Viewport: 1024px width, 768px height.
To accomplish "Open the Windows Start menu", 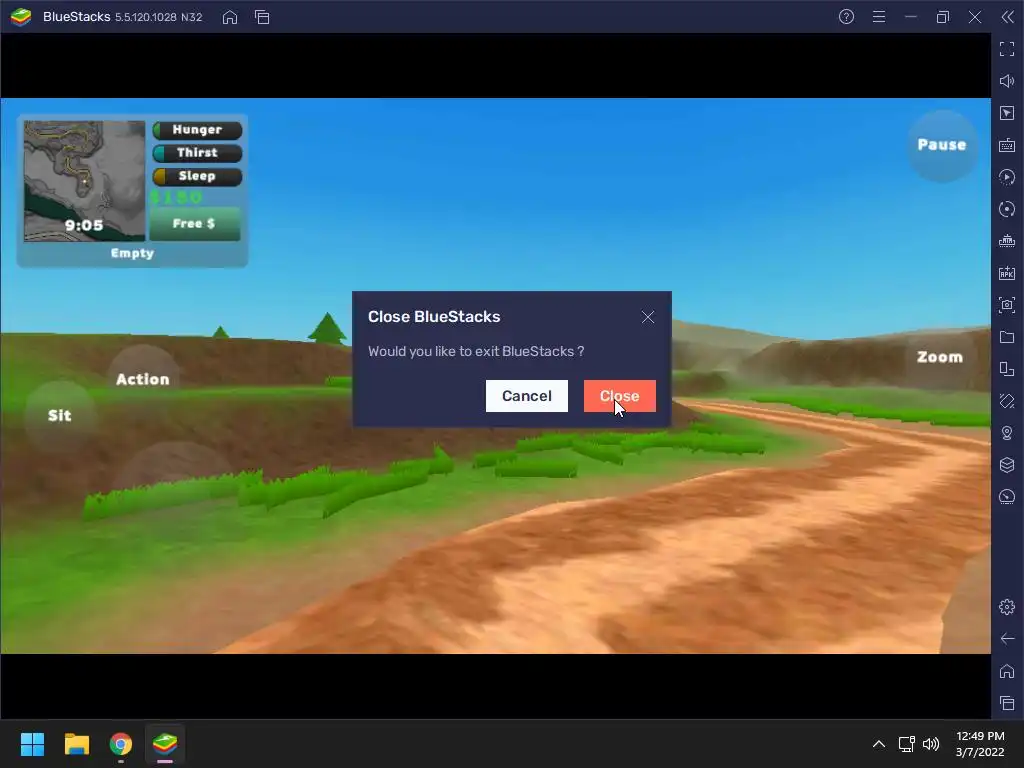I will point(32,744).
